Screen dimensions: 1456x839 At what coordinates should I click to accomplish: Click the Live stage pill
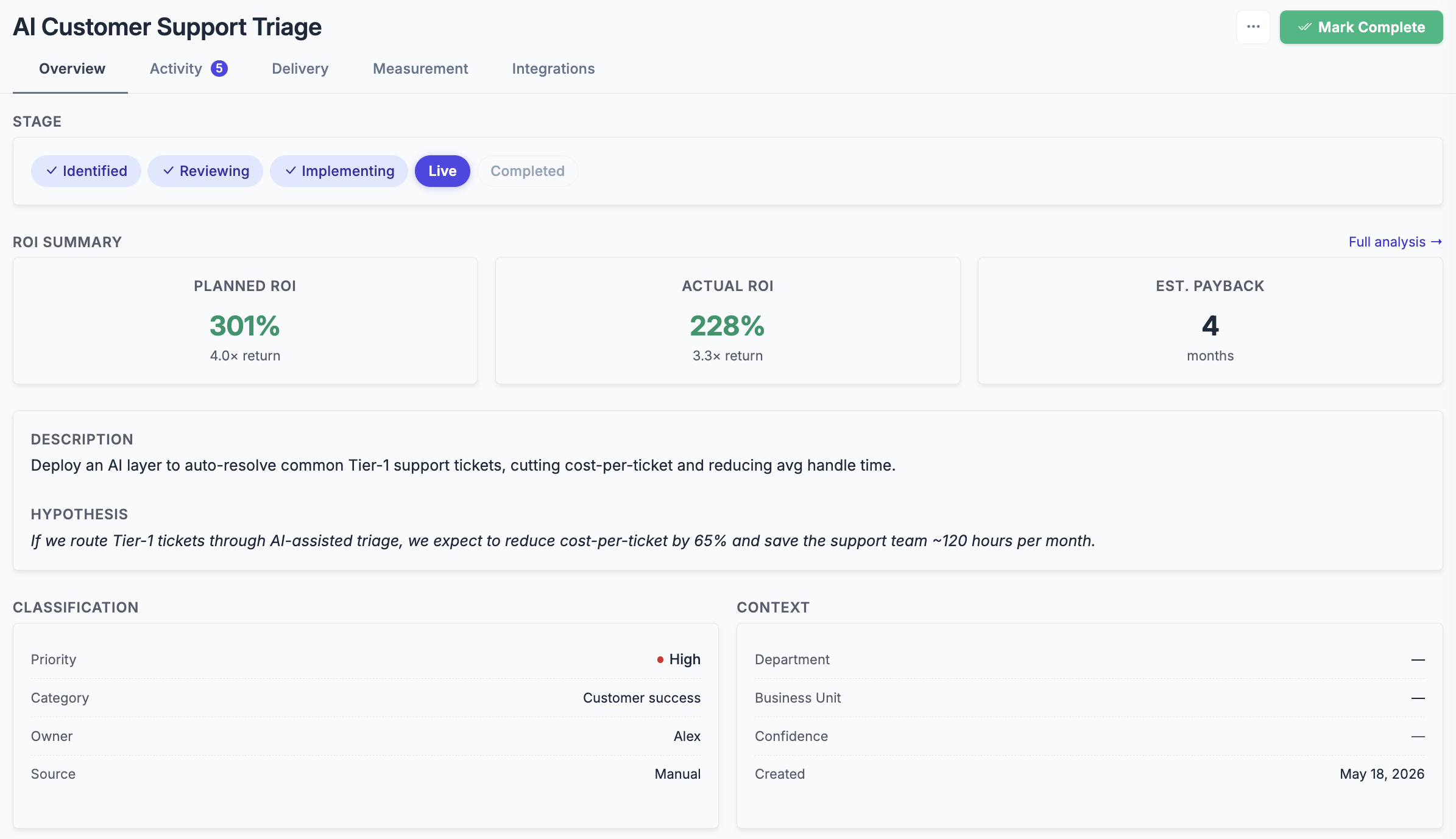point(442,171)
